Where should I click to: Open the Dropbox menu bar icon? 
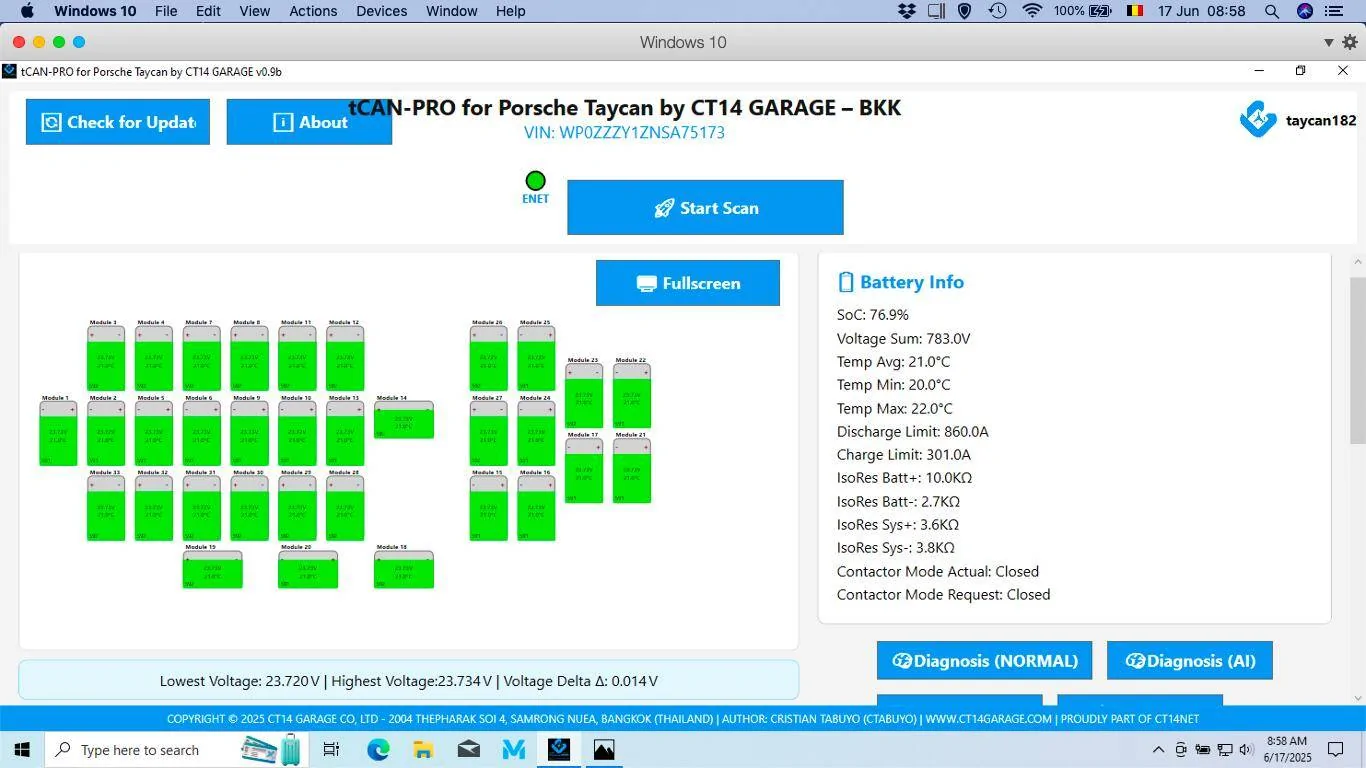click(x=907, y=11)
